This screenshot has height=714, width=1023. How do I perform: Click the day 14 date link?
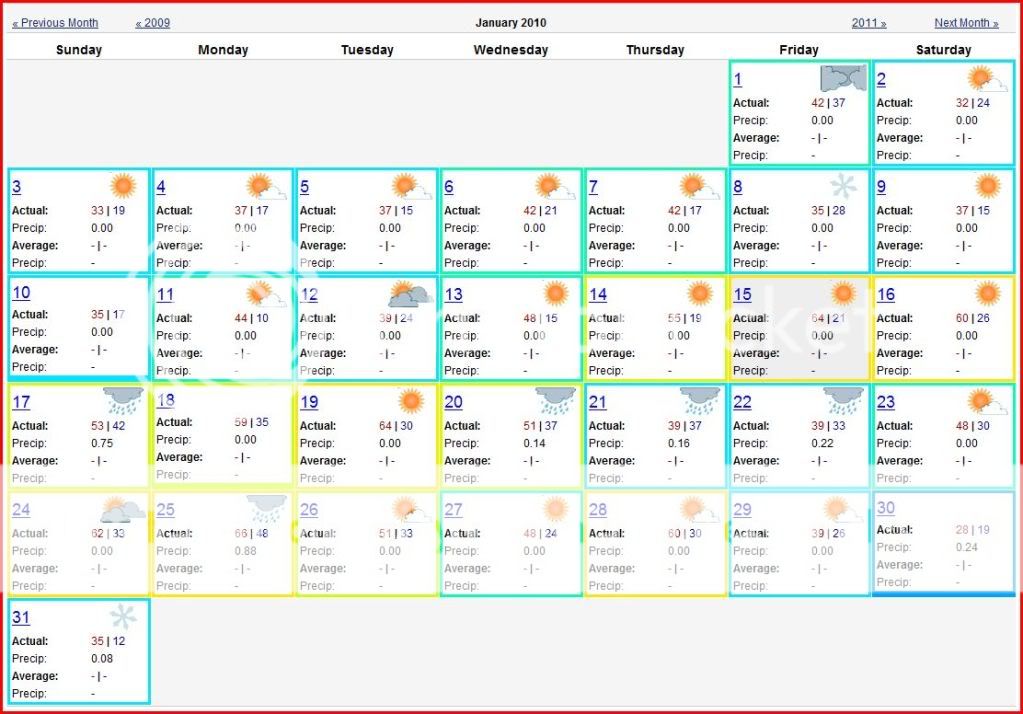[598, 295]
